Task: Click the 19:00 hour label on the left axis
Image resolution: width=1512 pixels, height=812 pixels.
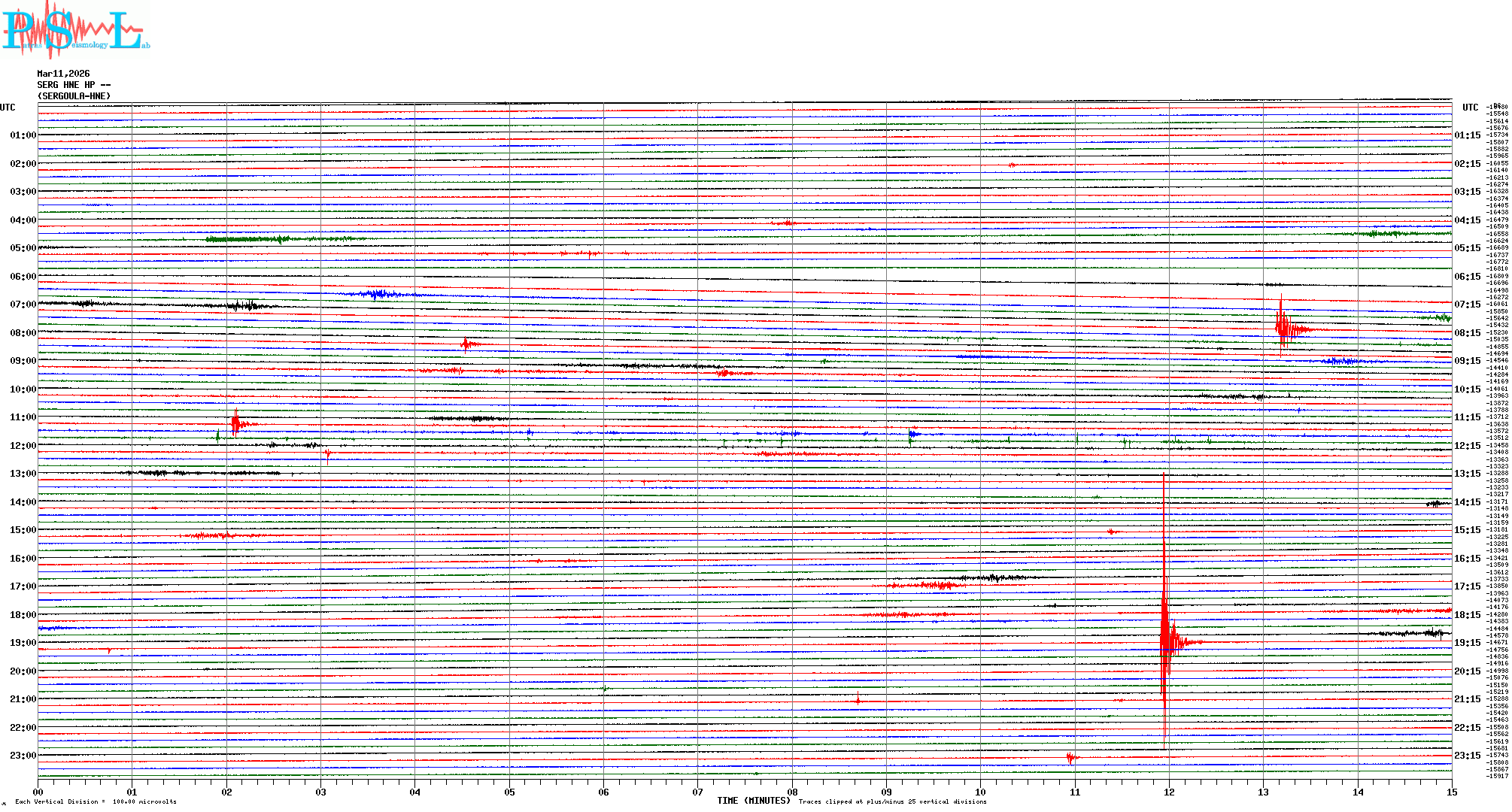Action: tap(23, 643)
